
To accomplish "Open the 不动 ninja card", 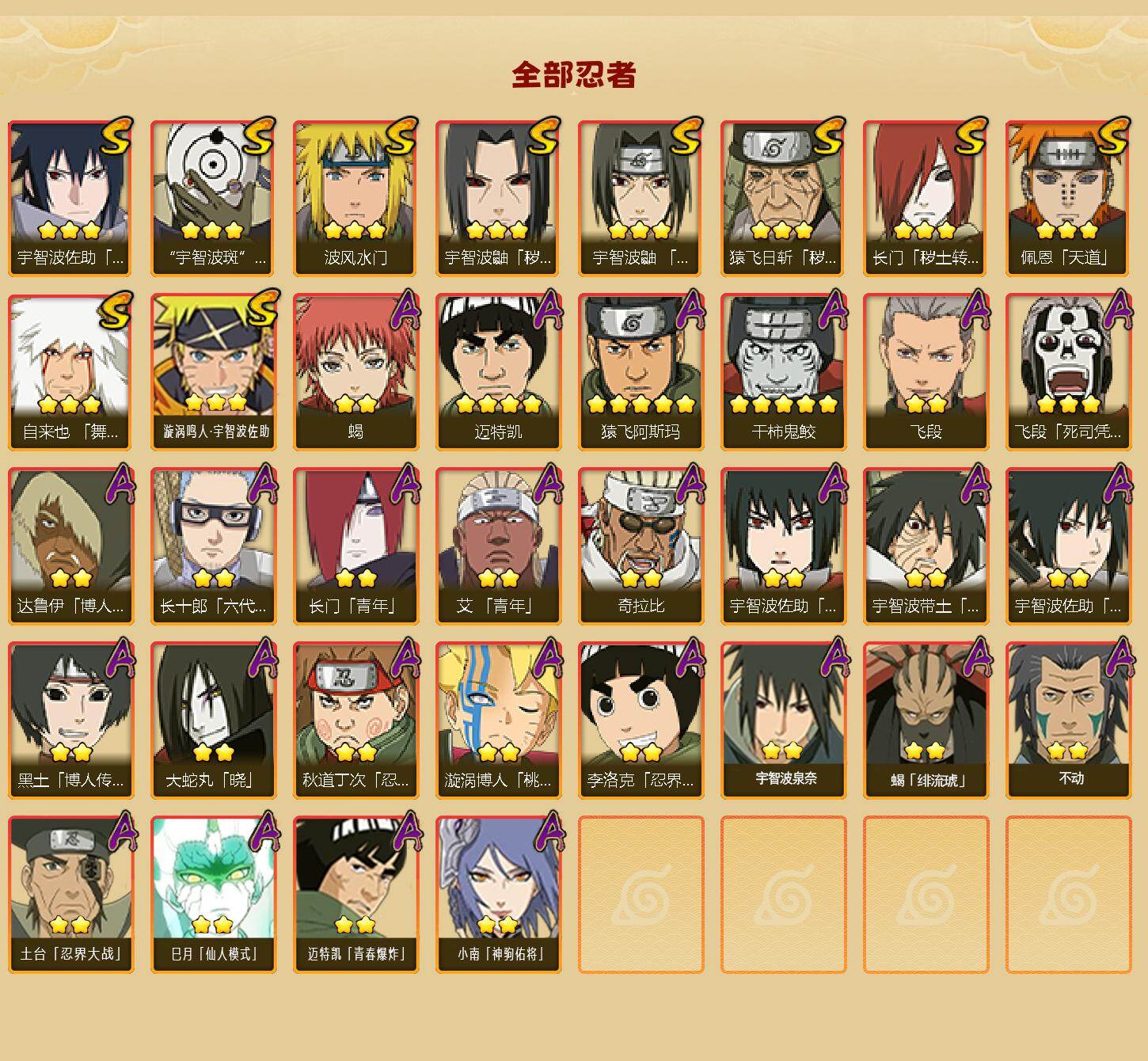I will point(1068,721).
